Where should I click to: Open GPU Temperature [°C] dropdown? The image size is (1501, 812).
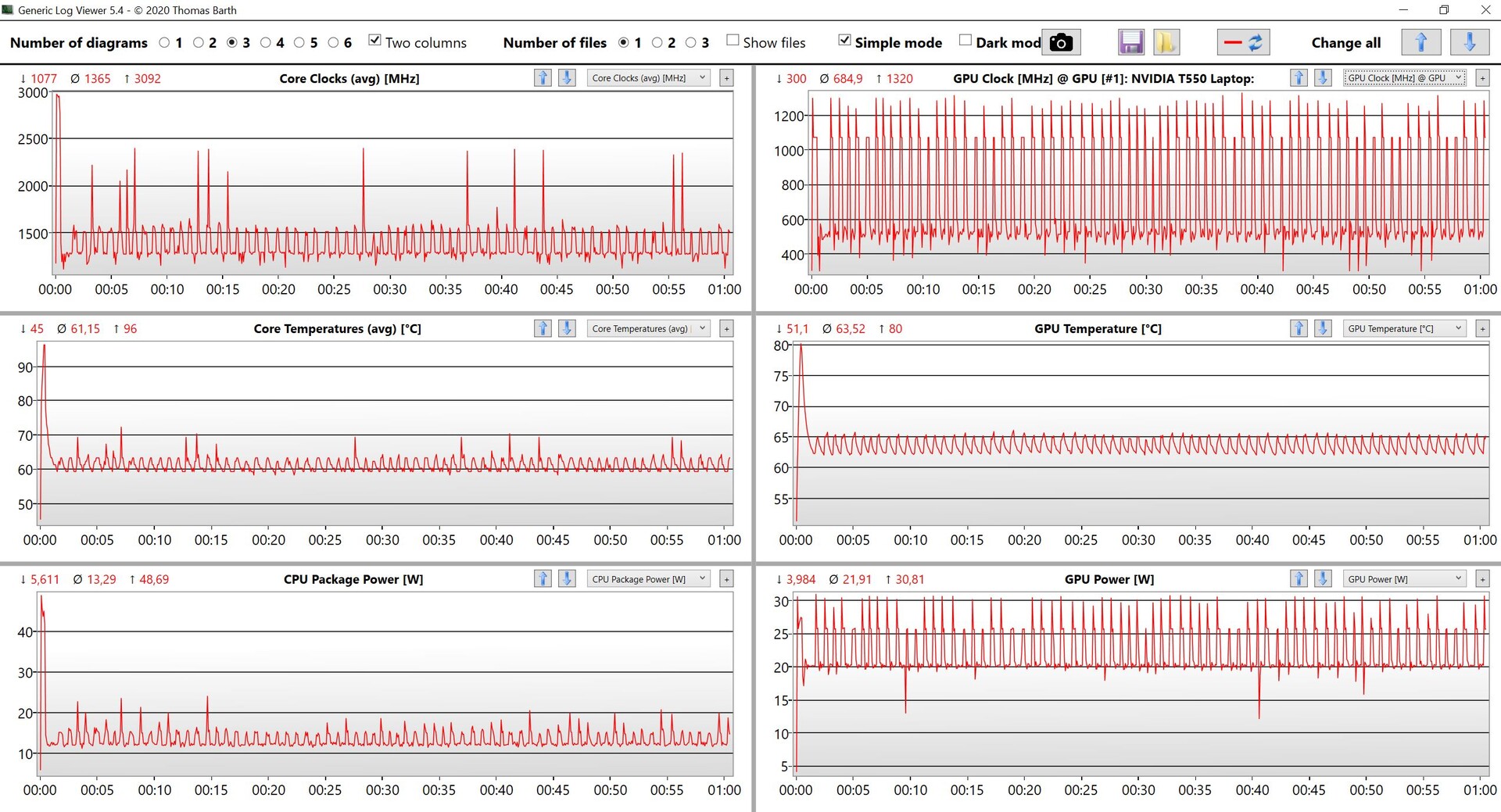(x=1405, y=328)
